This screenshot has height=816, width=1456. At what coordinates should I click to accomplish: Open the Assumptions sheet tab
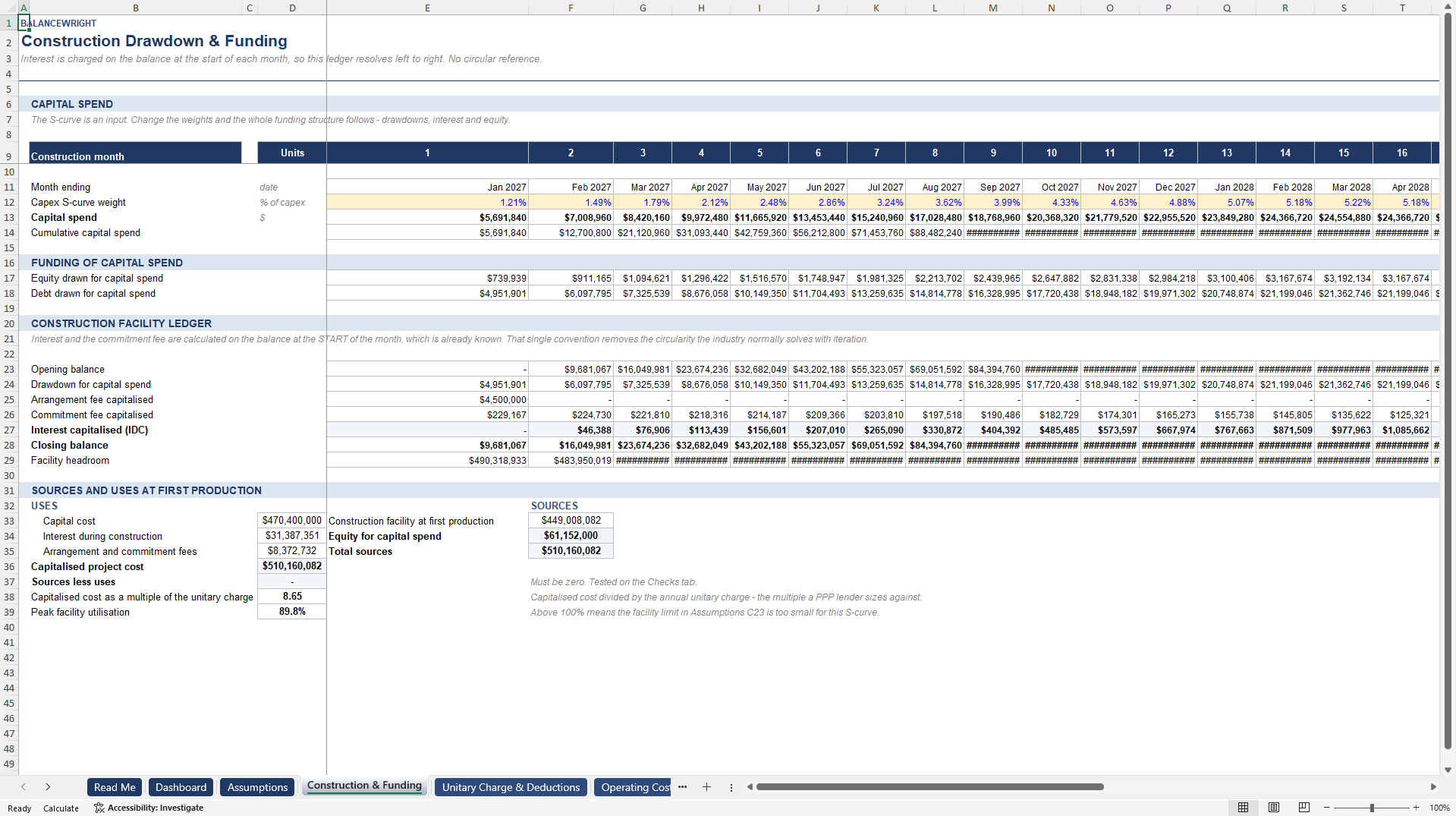pyautogui.click(x=257, y=787)
